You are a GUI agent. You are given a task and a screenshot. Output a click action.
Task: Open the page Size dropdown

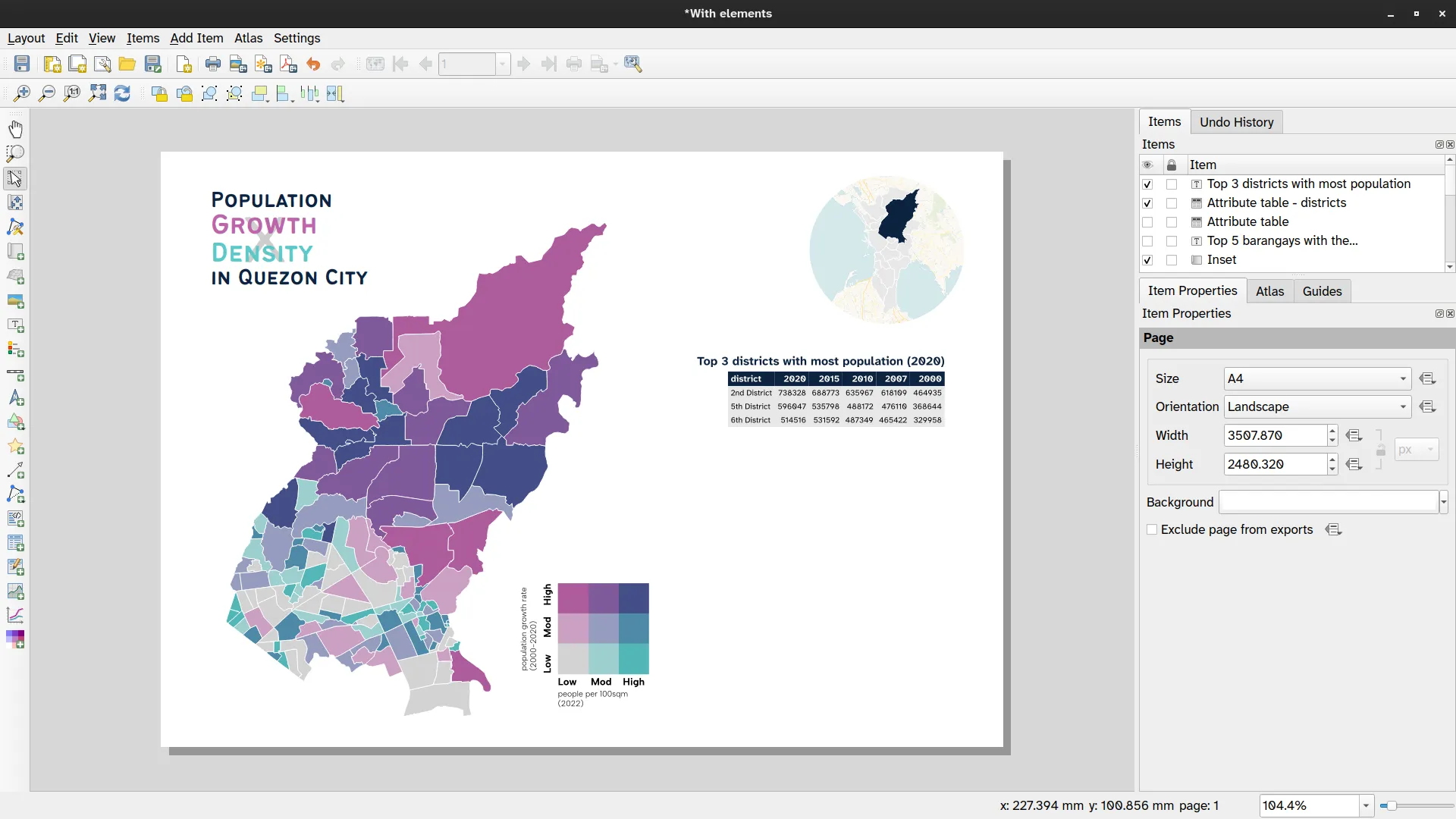click(x=1317, y=378)
